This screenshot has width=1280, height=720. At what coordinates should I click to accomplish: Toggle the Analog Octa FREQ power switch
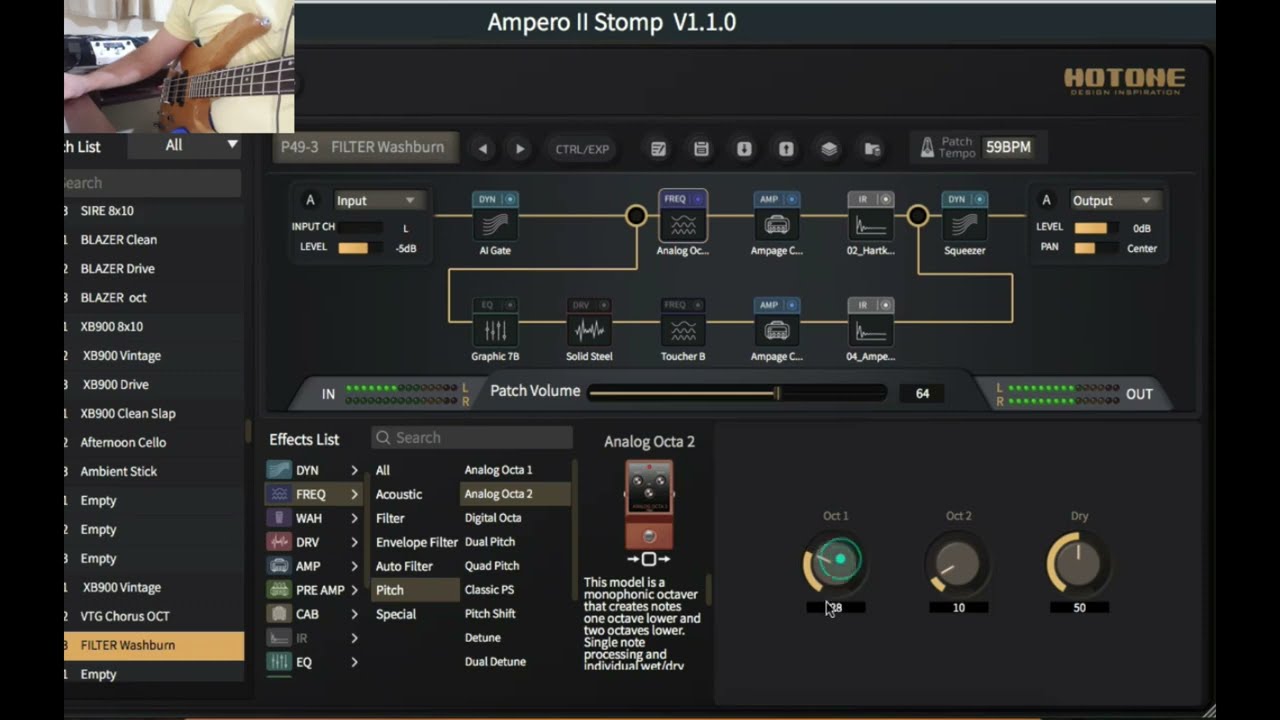[x=698, y=199]
